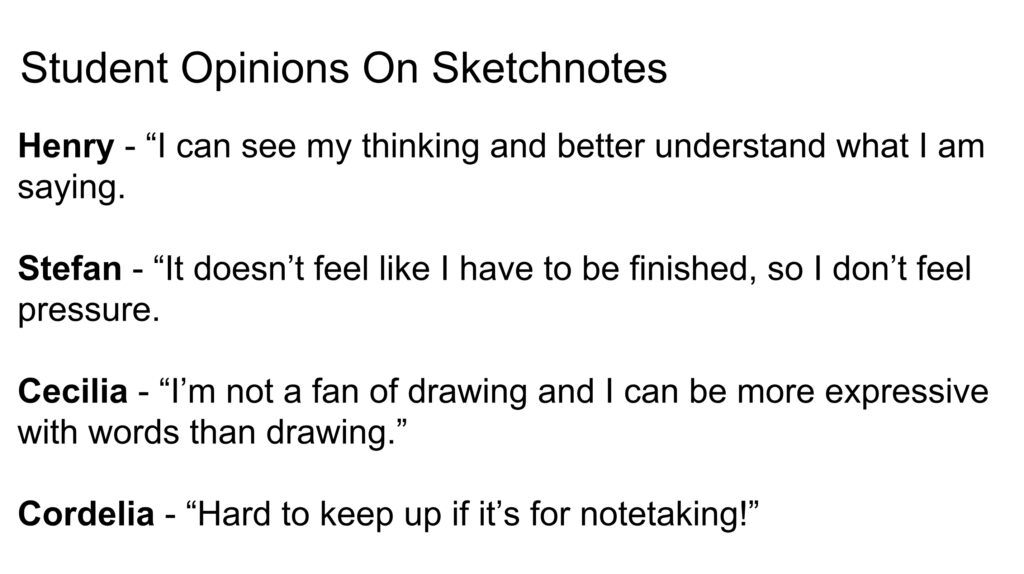Click the words 'with words' in Cecilia's quote

click(99, 432)
